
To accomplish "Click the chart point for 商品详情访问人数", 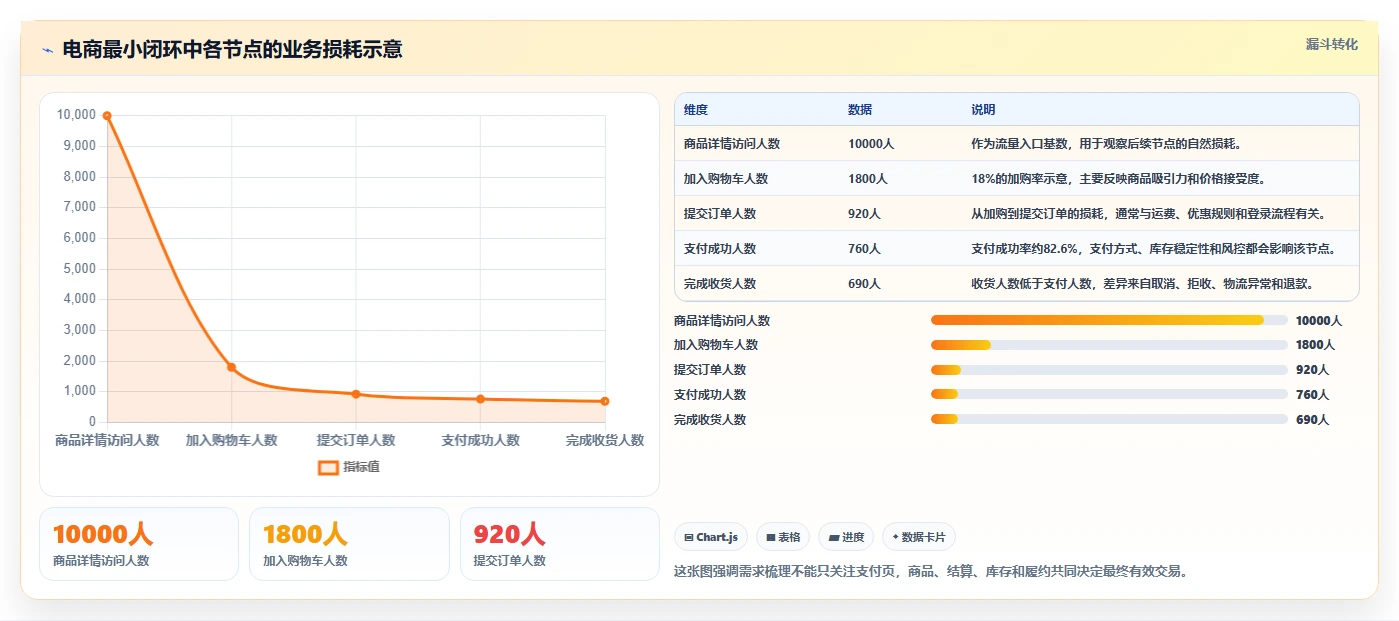I will (107, 116).
